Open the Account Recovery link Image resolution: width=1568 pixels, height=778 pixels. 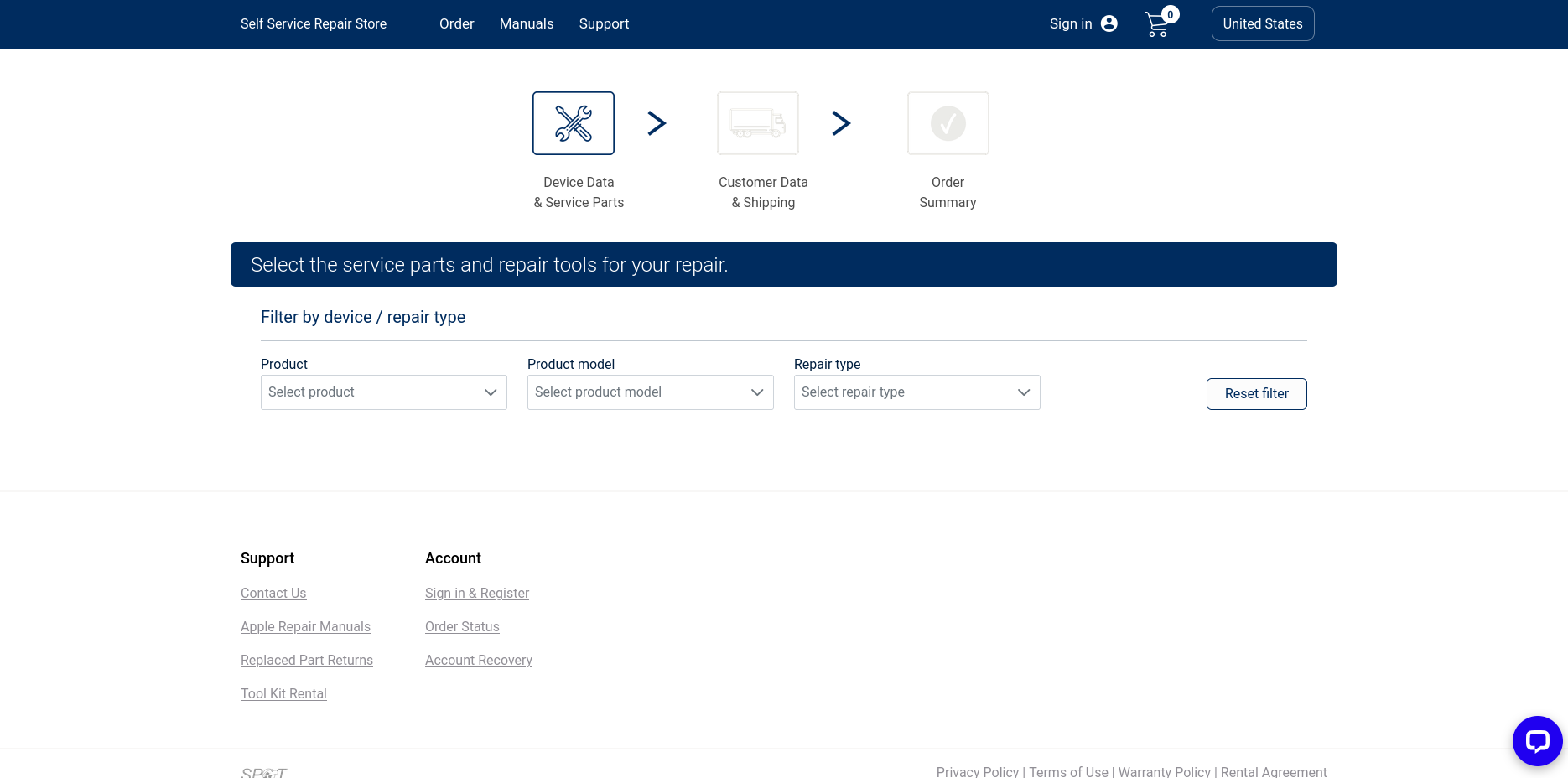pos(479,660)
